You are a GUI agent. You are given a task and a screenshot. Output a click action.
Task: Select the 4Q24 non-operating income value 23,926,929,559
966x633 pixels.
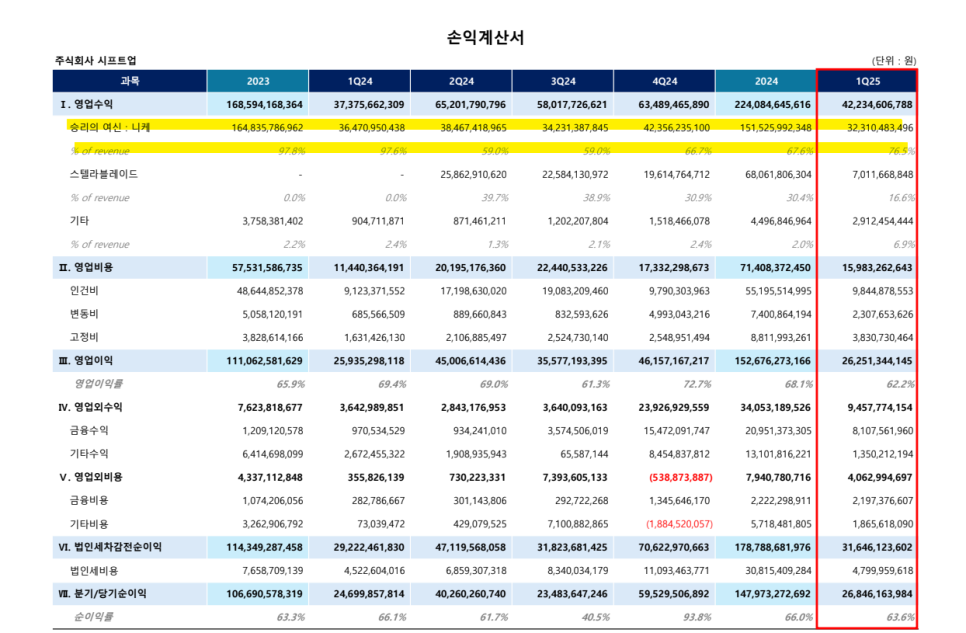[x=673, y=407]
